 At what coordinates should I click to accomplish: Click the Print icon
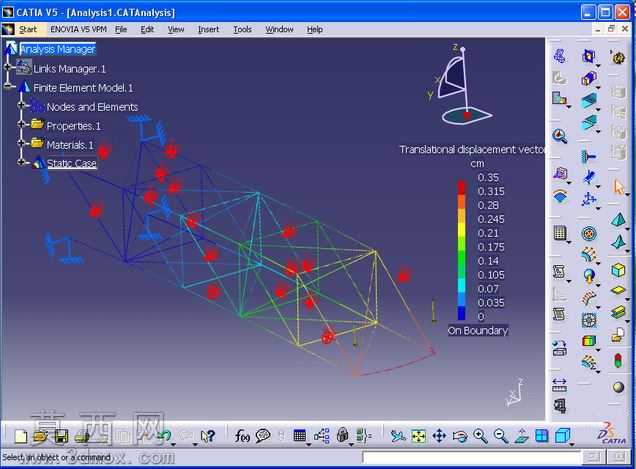[82, 436]
